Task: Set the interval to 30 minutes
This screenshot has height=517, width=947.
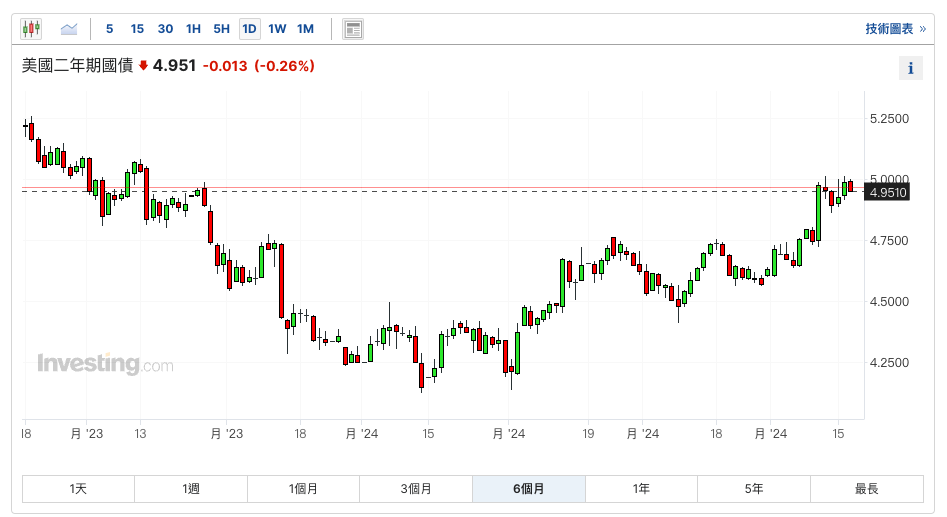Action: point(165,29)
